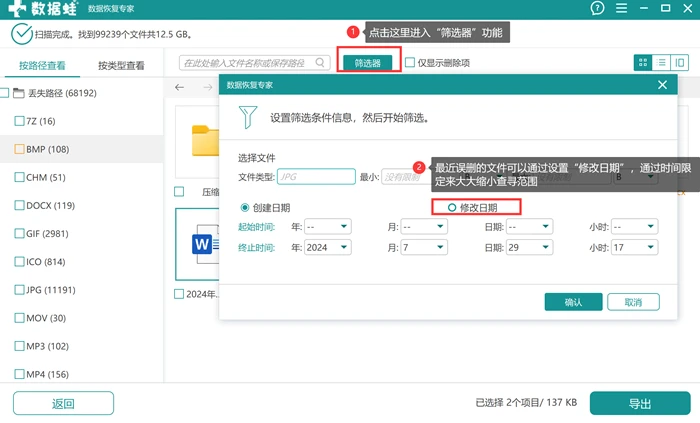700x423 pixels.
Task: Select the 创建日期 radio button
Action: (245, 207)
